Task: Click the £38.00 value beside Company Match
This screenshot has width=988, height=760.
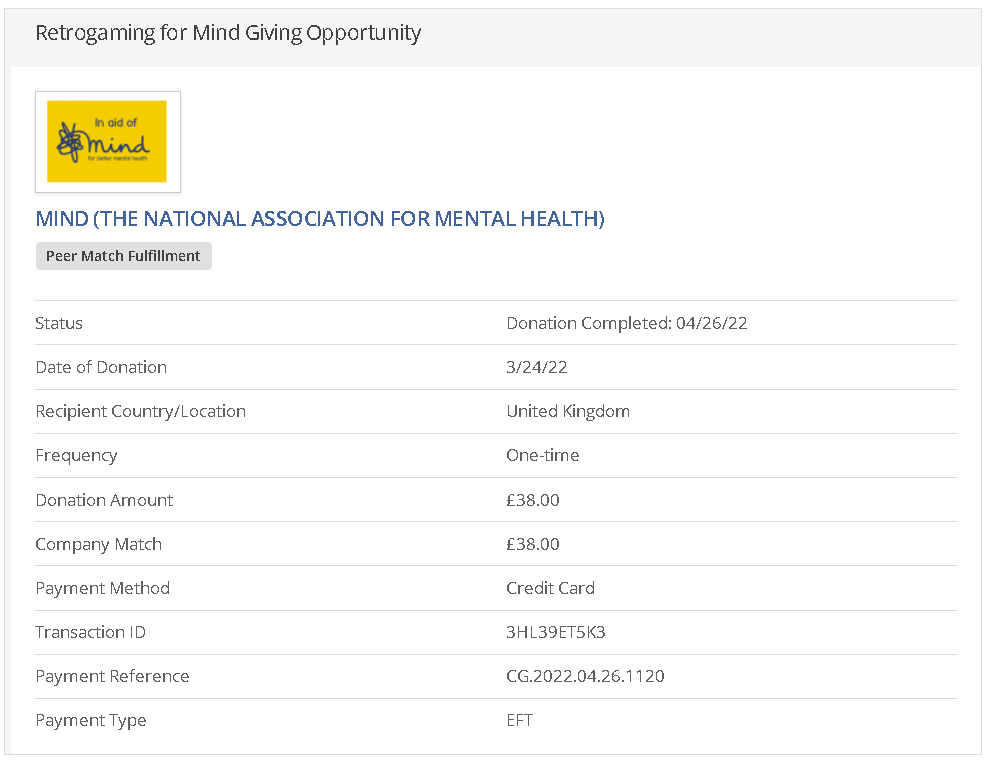Action: [532, 544]
